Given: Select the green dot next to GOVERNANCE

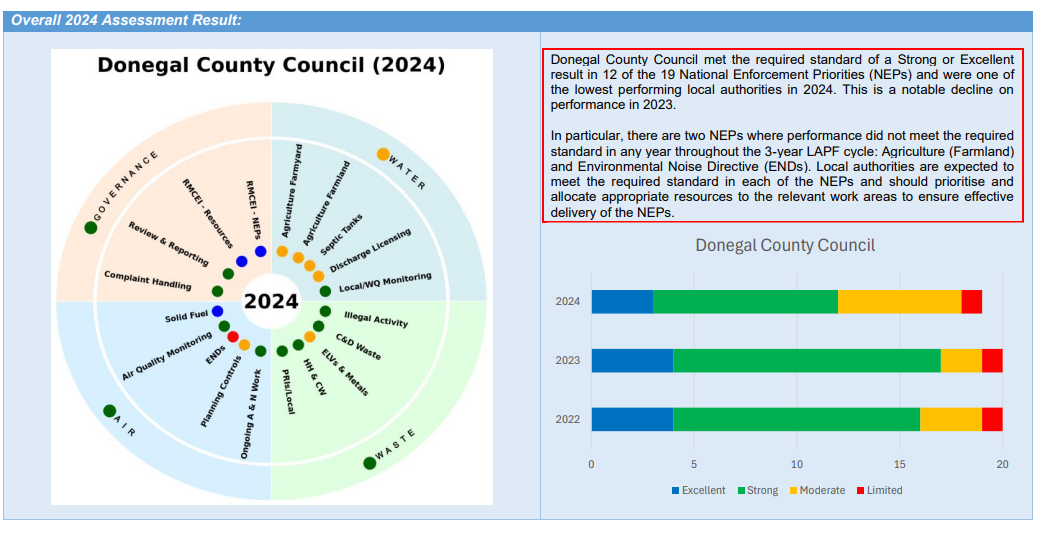Looking at the screenshot, I should coord(91,228).
